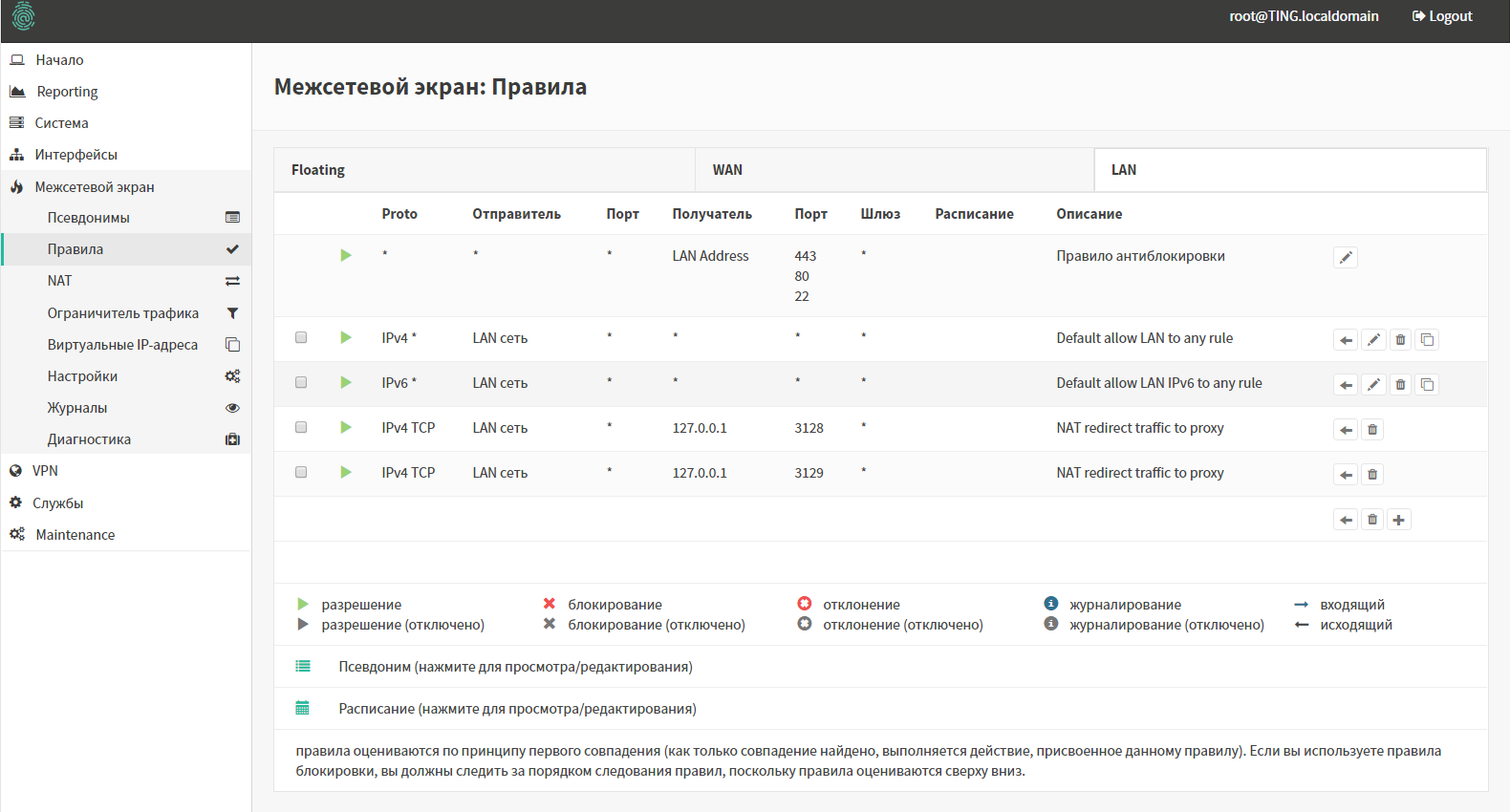Edit the anti-lockout rule (Правило антиблокировки)
This screenshot has height=812, width=1510.
click(1346, 258)
